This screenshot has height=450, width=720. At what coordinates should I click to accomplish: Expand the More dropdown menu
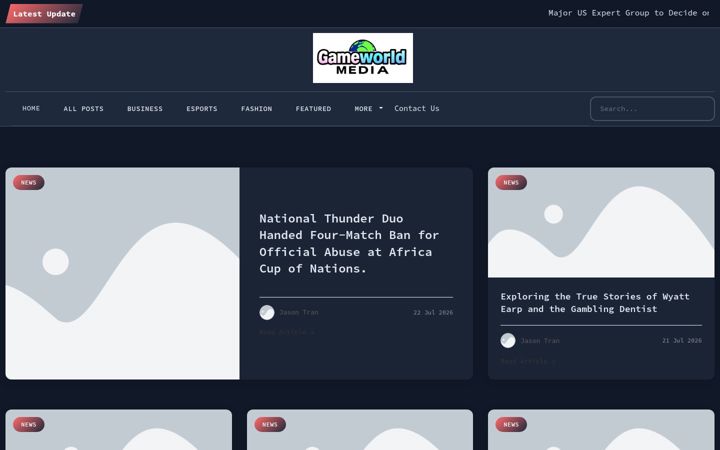368,109
